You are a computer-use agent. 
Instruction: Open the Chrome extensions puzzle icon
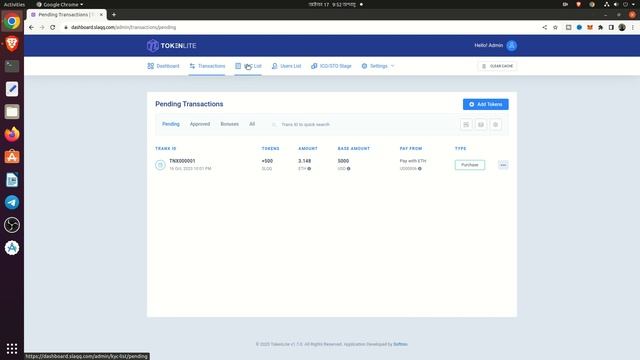coord(600,27)
